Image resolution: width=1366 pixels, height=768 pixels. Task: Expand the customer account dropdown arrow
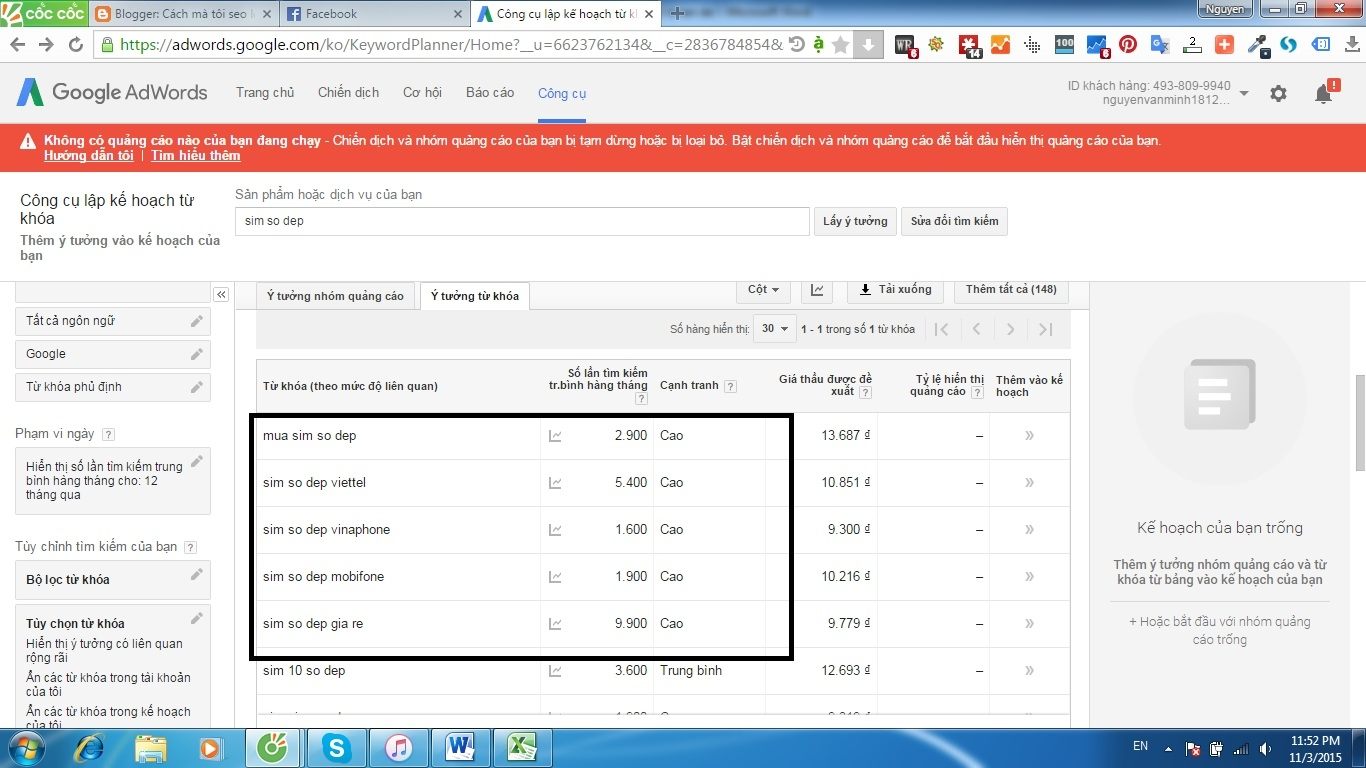click(x=1244, y=93)
